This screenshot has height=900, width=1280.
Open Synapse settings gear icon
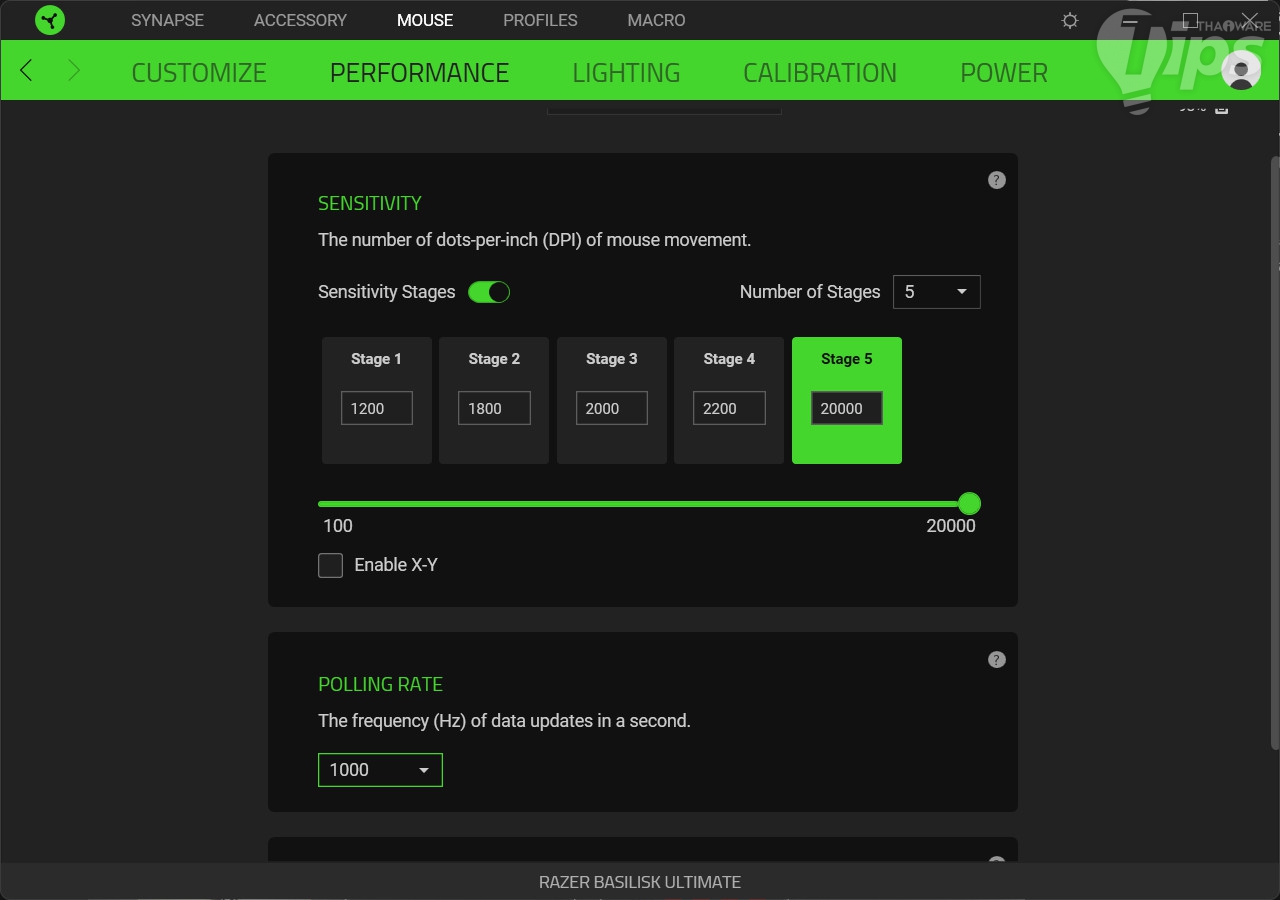point(1070,20)
